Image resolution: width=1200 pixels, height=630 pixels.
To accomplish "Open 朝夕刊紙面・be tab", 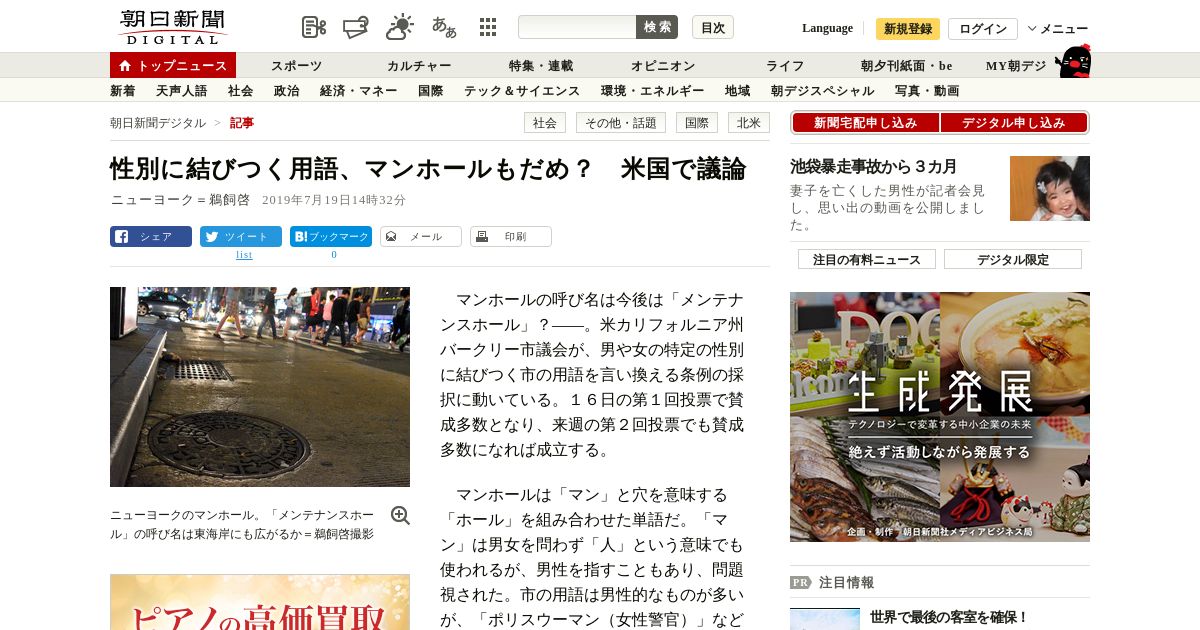I will pos(907,66).
